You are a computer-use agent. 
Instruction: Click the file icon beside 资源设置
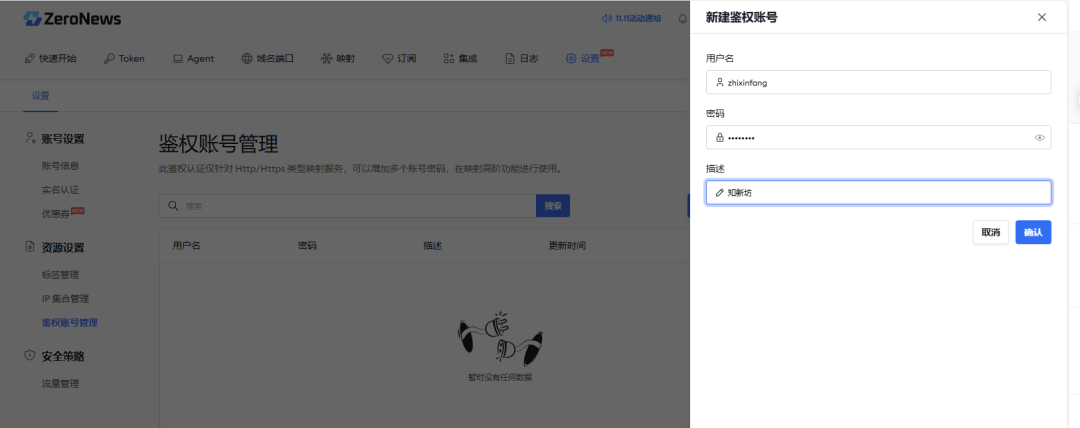(30, 247)
